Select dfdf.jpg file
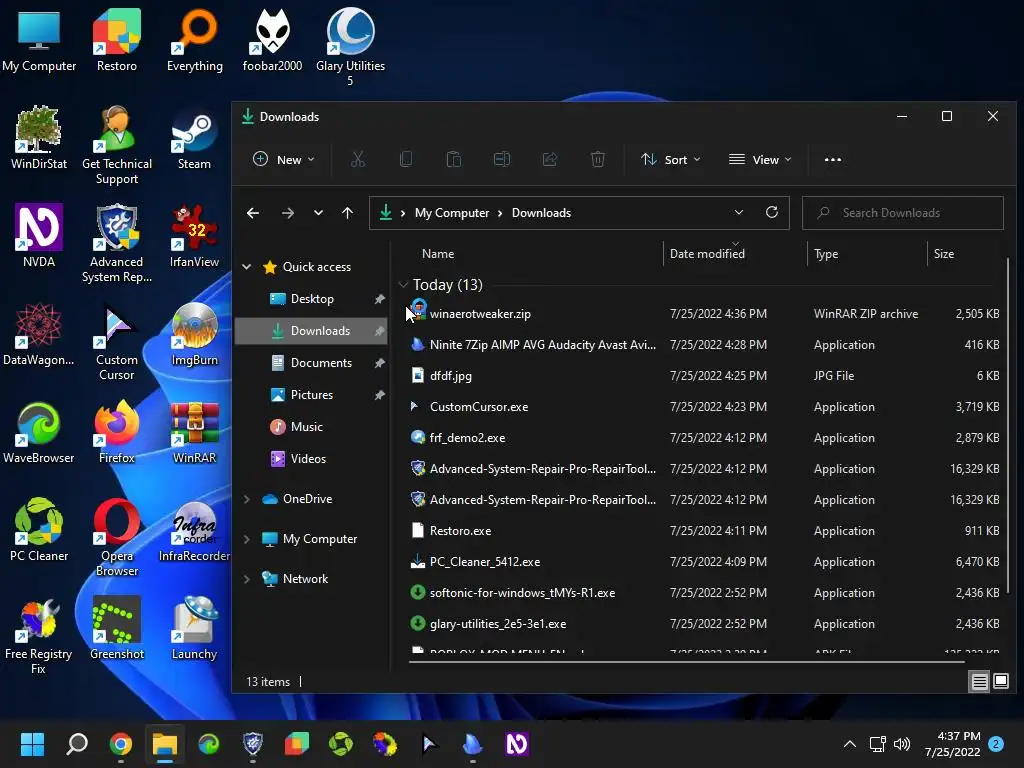 [451, 376]
